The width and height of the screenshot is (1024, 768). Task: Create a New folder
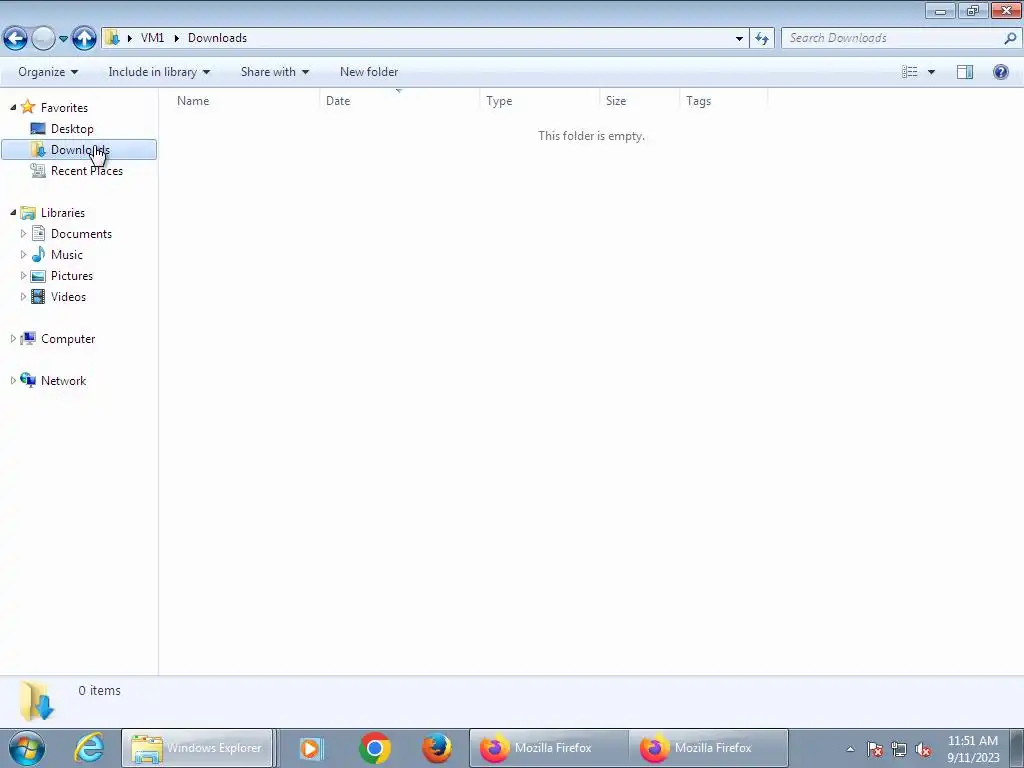pos(369,72)
